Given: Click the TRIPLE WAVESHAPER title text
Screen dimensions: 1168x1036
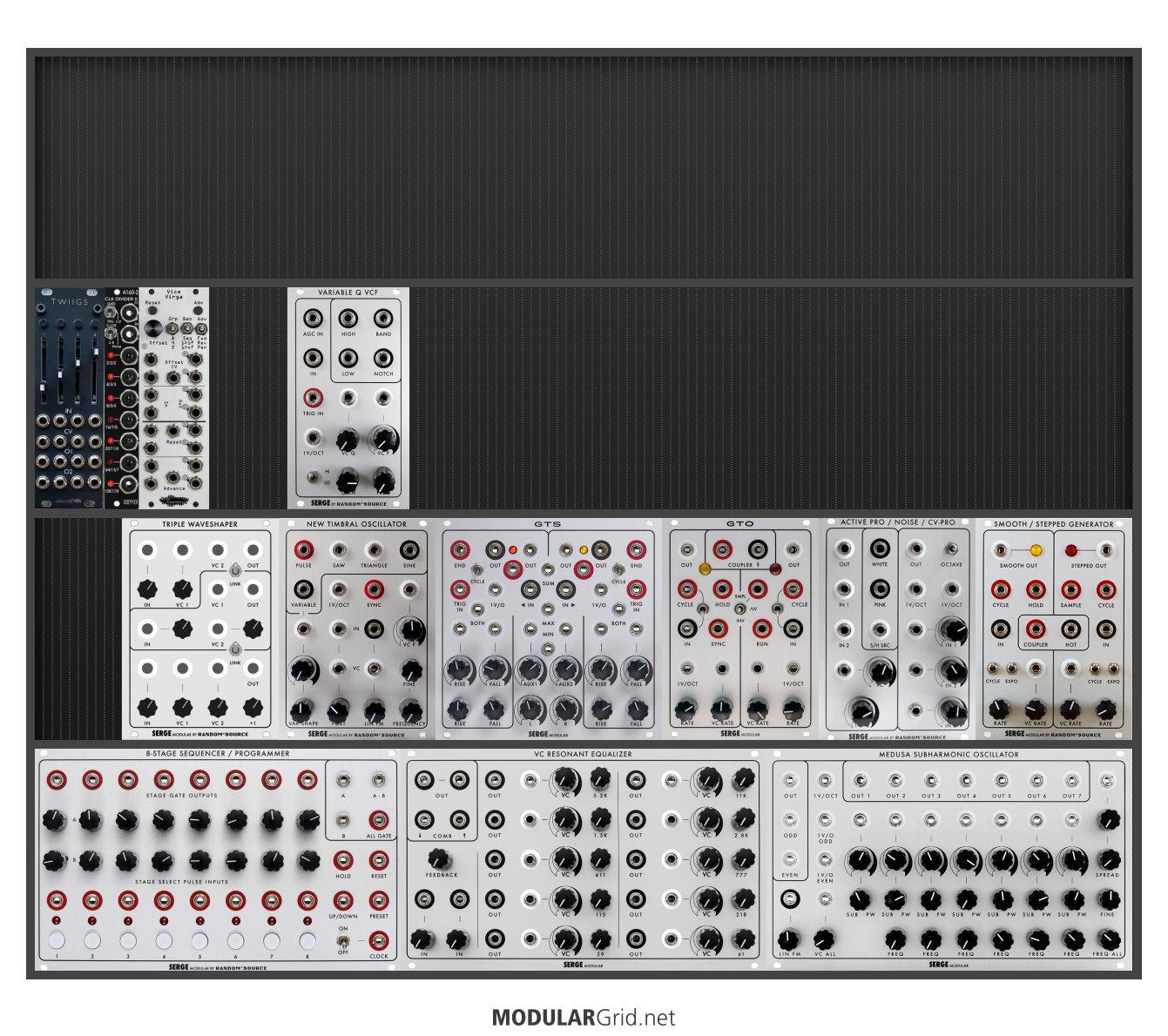Looking at the screenshot, I should pos(199,524).
